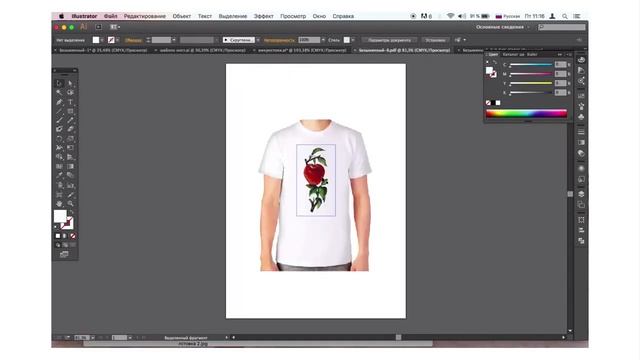The width and height of the screenshot is (640, 360).
Task: Select the Gradient tool
Action: (x=70, y=166)
